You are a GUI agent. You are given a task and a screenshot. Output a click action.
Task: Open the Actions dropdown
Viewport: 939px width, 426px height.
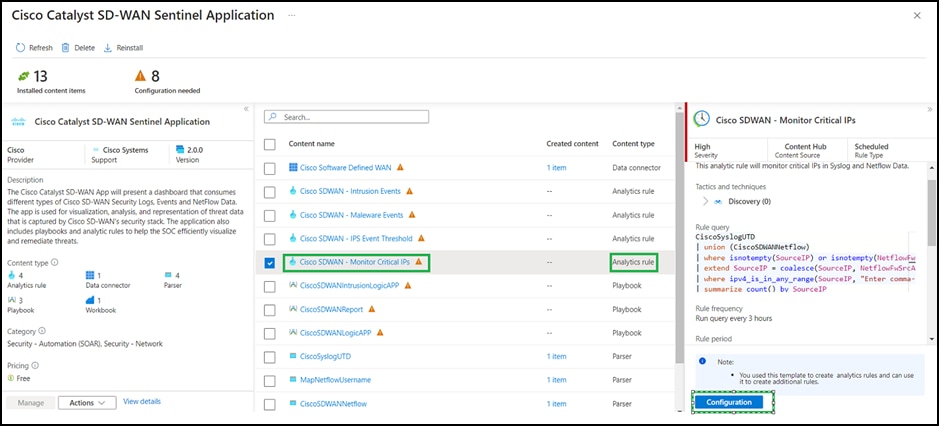[x=87, y=403]
